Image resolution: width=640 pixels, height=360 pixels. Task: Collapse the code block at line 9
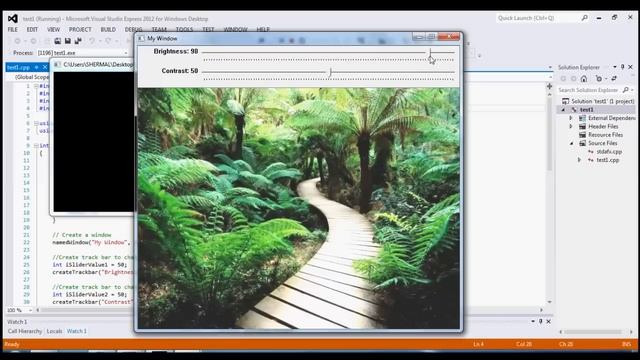pos(36,145)
